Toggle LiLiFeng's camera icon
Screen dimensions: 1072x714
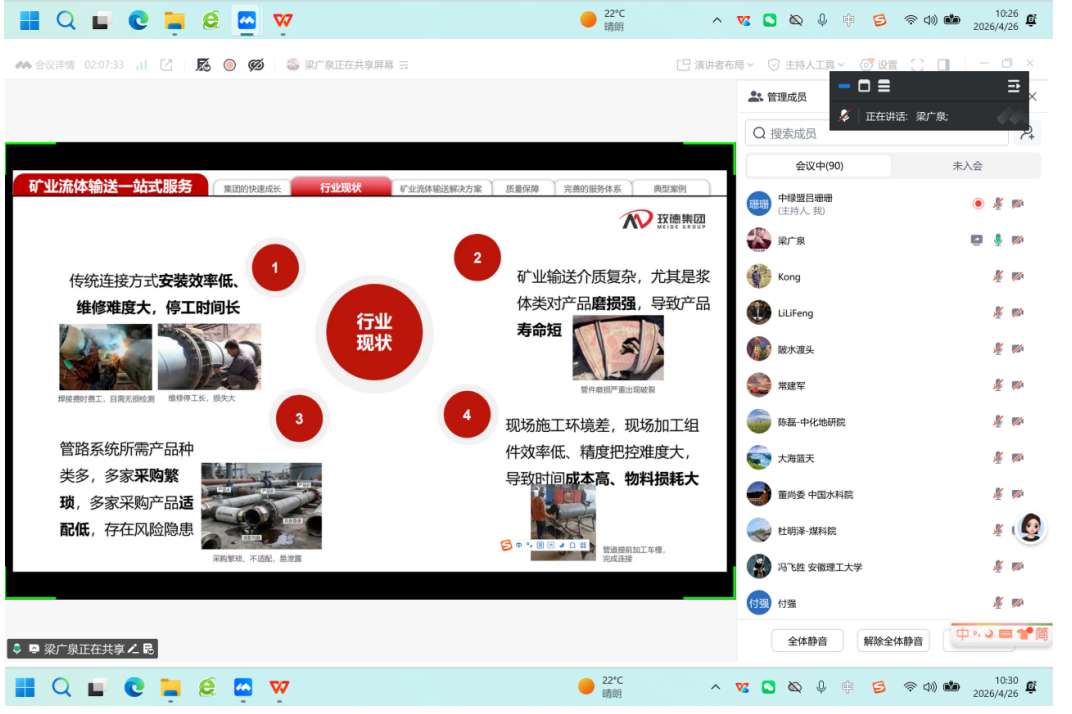click(x=1018, y=313)
